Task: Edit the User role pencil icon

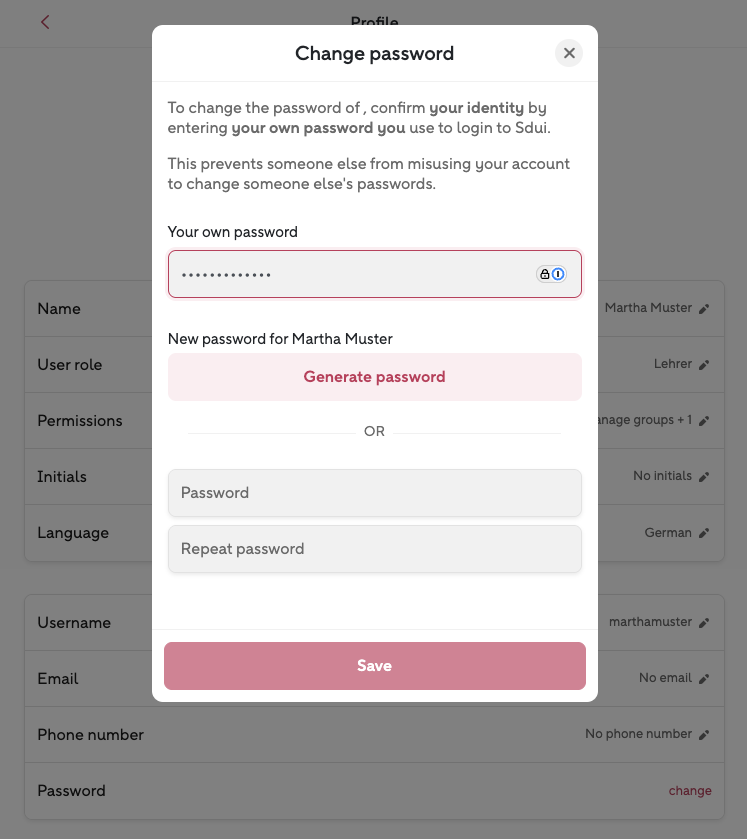Action: point(704,365)
